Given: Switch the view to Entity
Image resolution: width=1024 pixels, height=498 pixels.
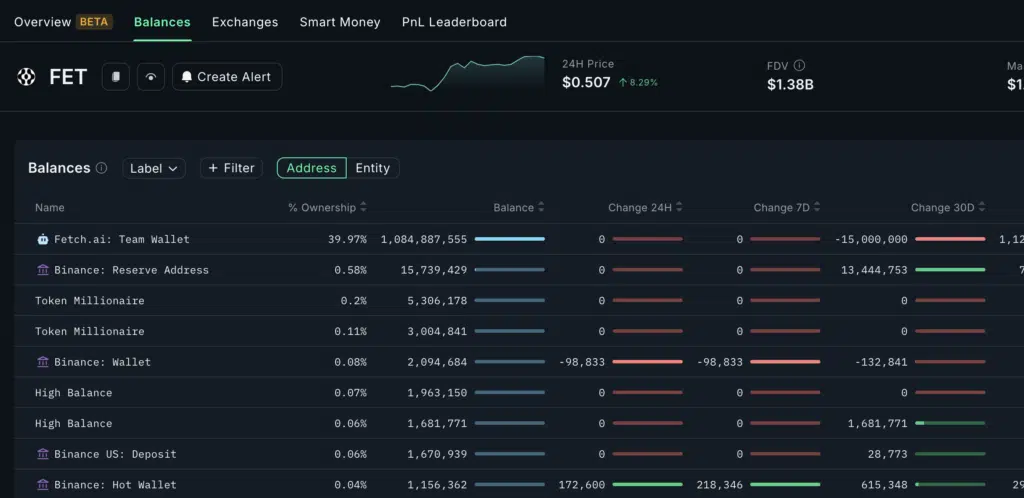Looking at the screenshot, I should (x=373, y=168).
